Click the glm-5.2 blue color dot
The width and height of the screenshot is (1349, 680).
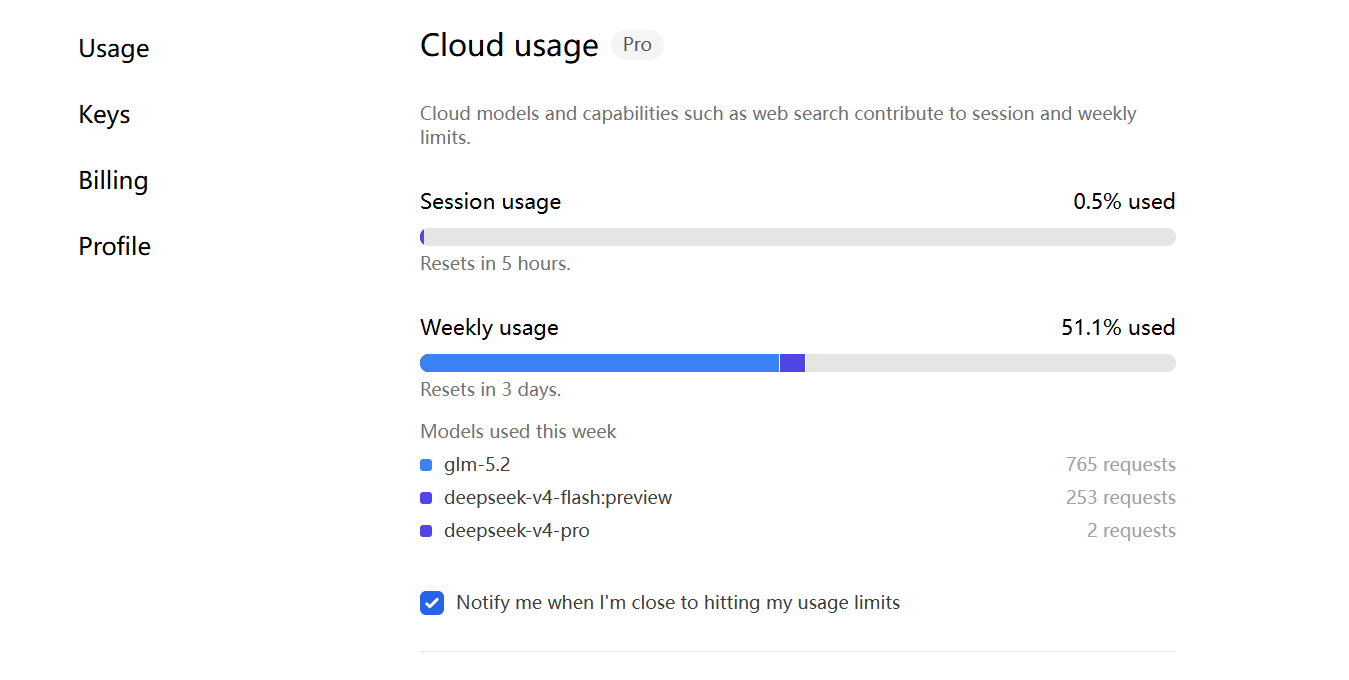(x=426, y=465)
